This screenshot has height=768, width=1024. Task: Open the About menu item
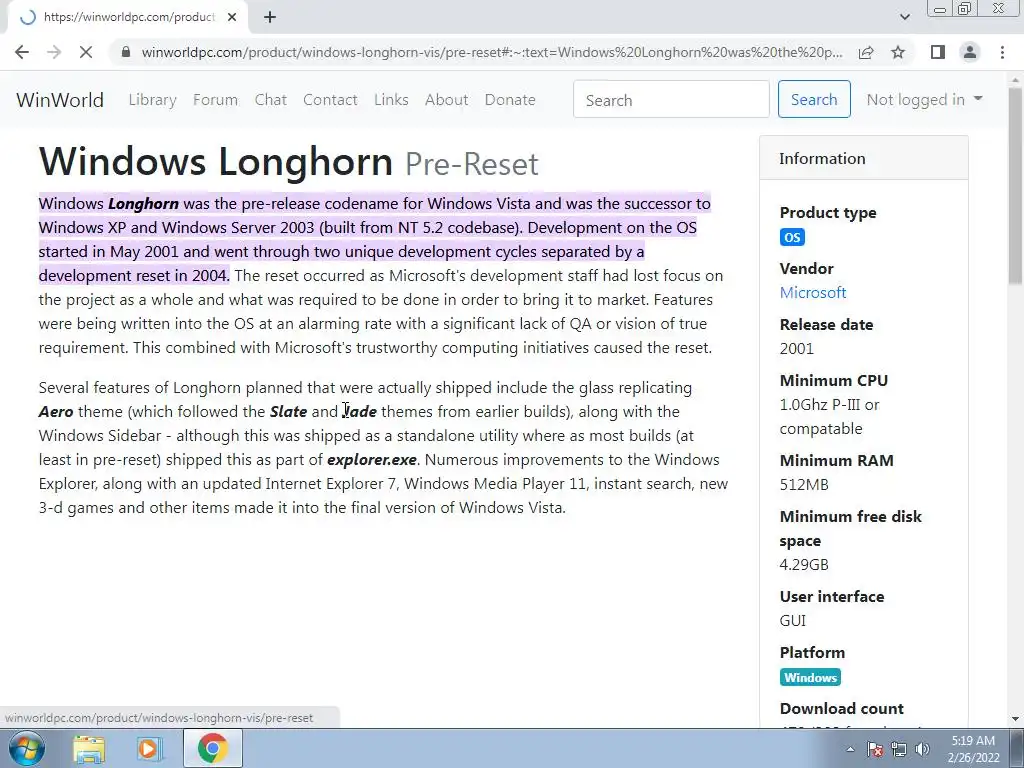tap(446, 100)
